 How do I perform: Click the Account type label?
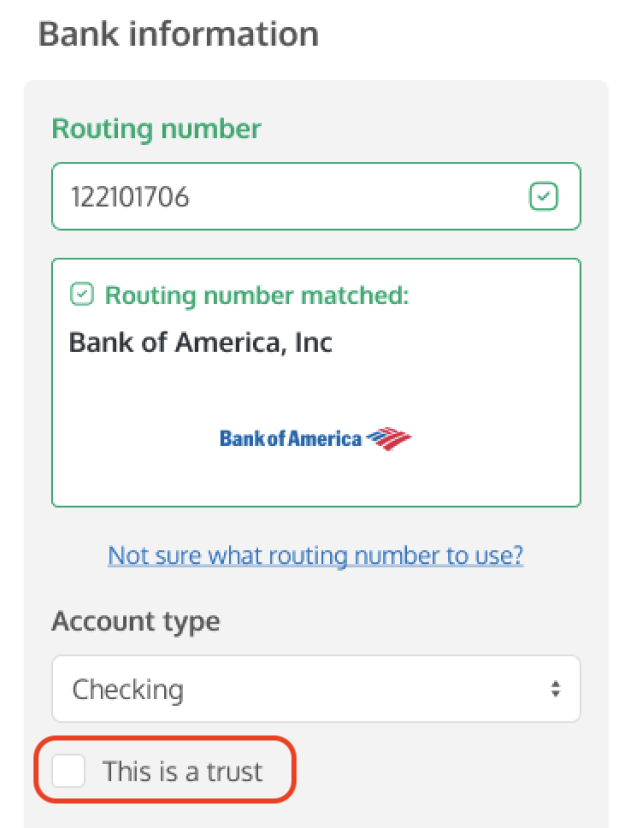[x=135, y=621]
